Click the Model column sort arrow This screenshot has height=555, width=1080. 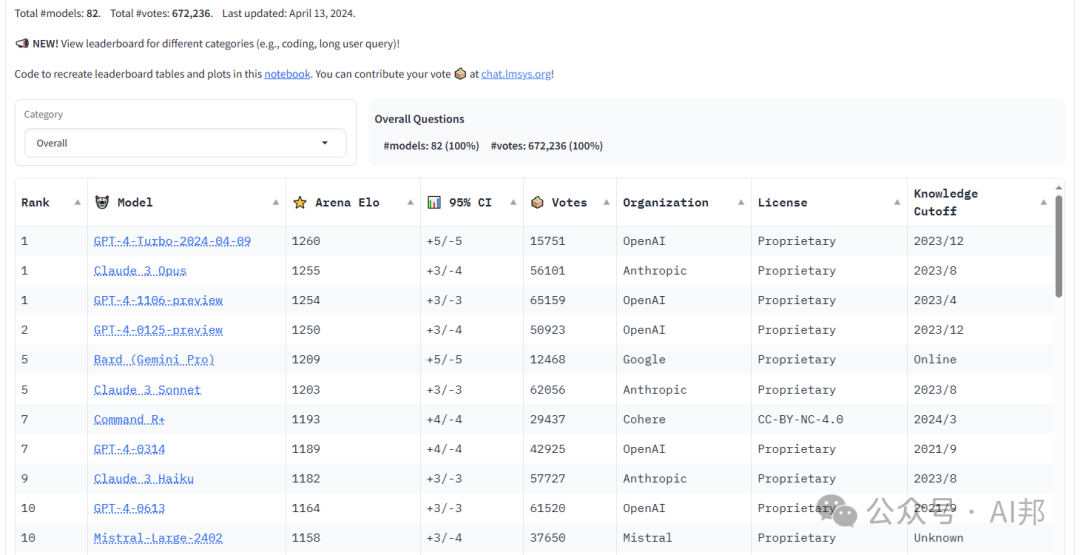[276, 203]
